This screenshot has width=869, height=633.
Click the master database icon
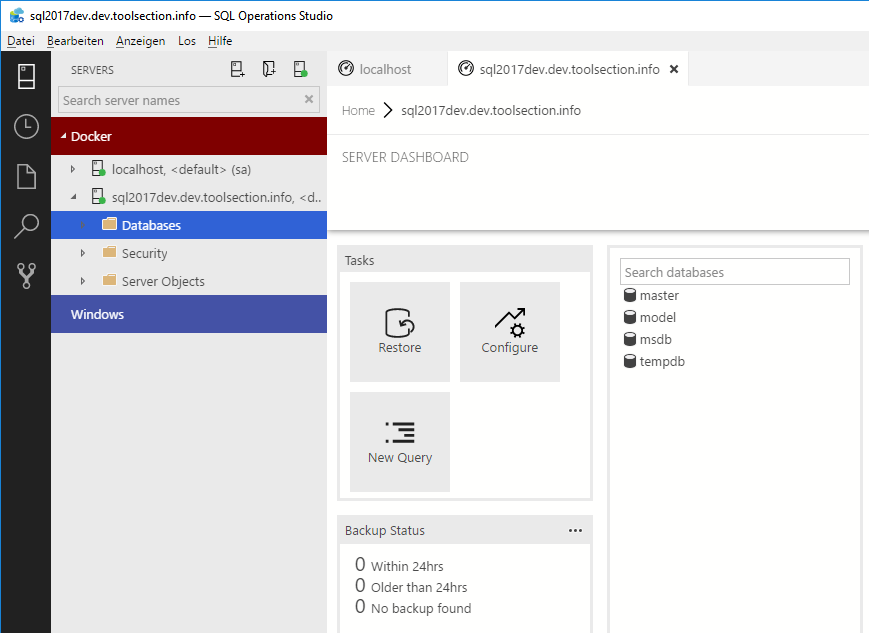[x=630, y=295]
